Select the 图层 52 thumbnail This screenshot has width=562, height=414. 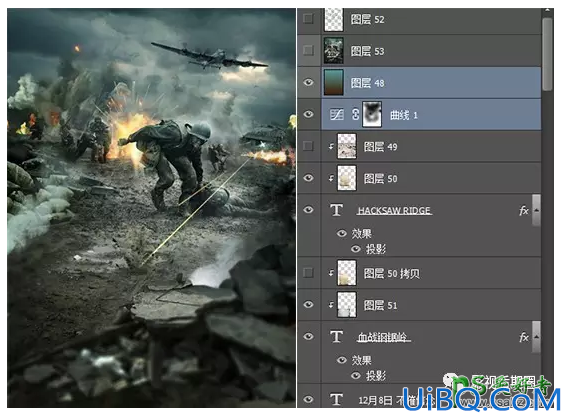333,19
